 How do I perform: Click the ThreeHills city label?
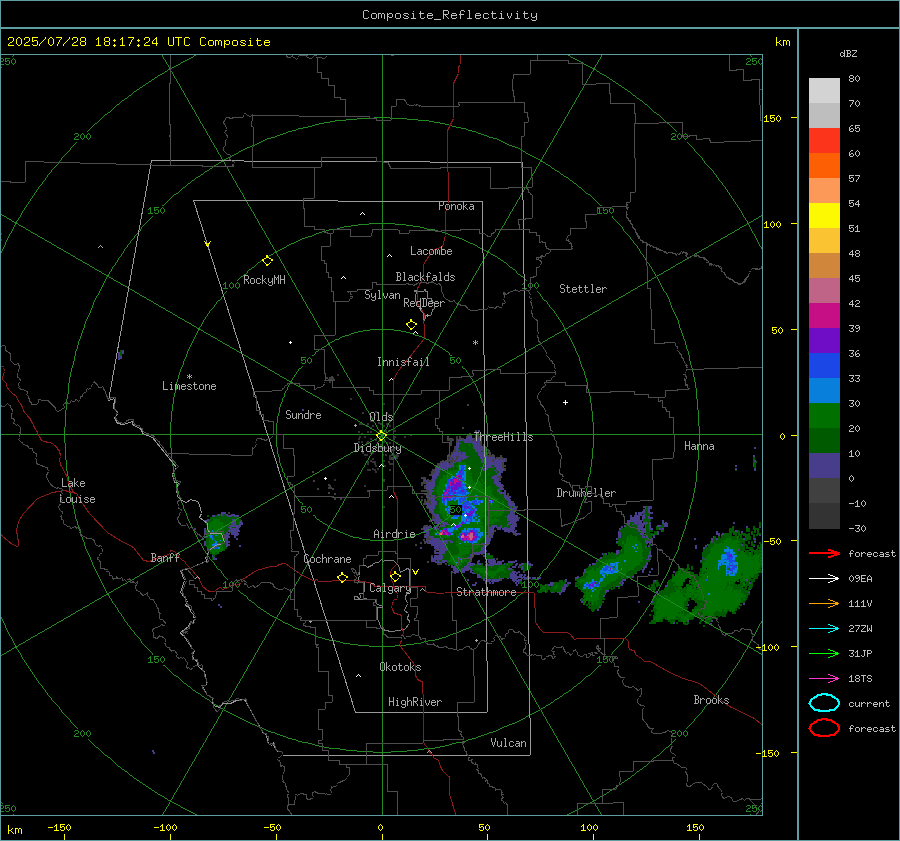503,437
